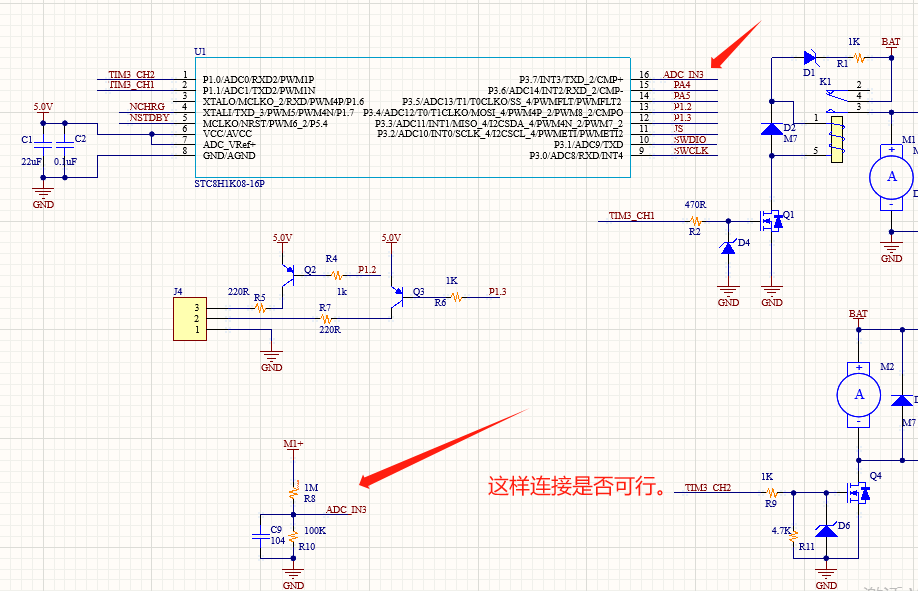Select diode D2 M7 symbol
This screenshot has height=591, width=918.
coord(772,128)
